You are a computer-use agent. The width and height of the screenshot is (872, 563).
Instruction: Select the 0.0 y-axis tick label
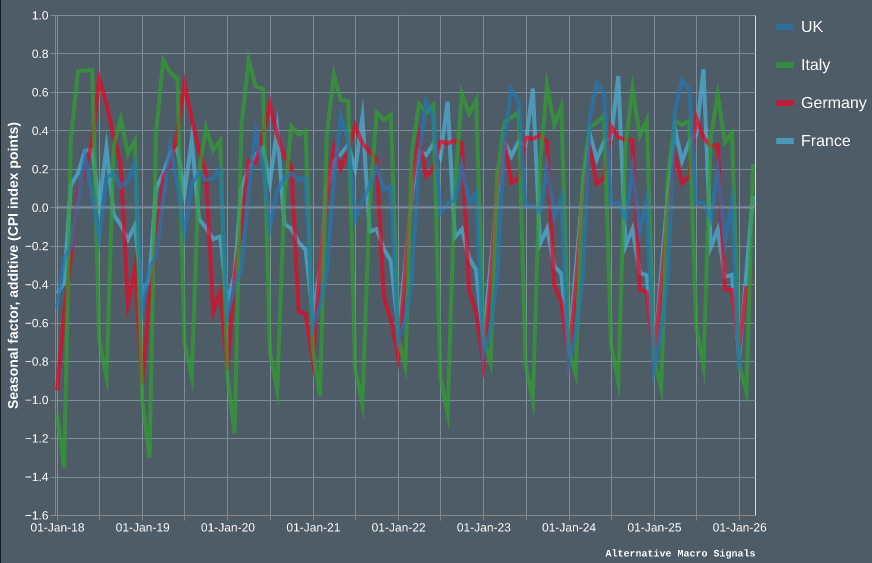(x=40, y=208)
